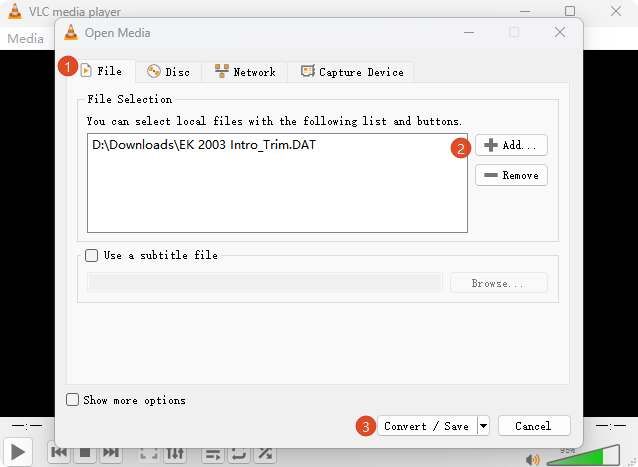
Task: Click the Add... button
Action: pos(511,145)
